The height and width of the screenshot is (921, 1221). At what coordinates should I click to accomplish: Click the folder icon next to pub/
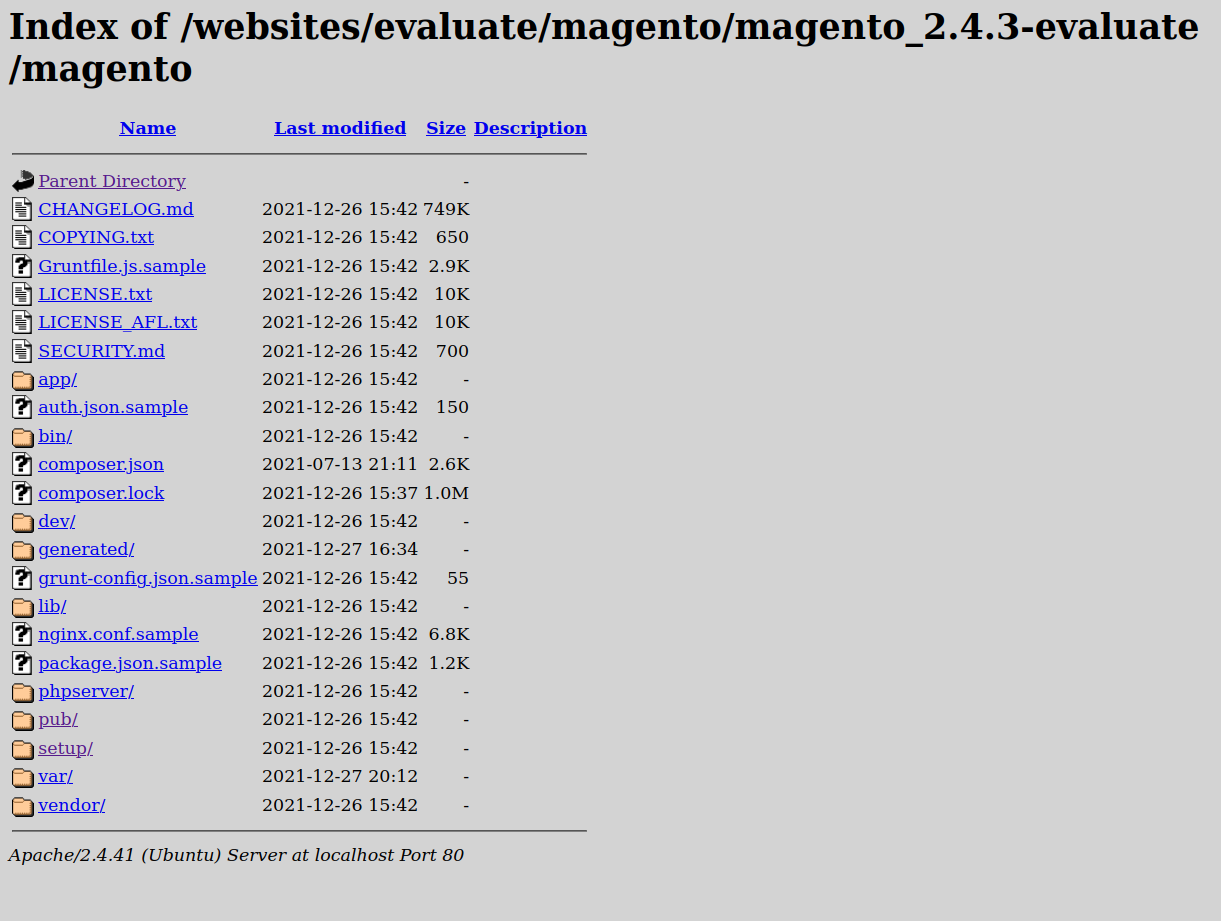pyautogui.click(x=22, y=718)
